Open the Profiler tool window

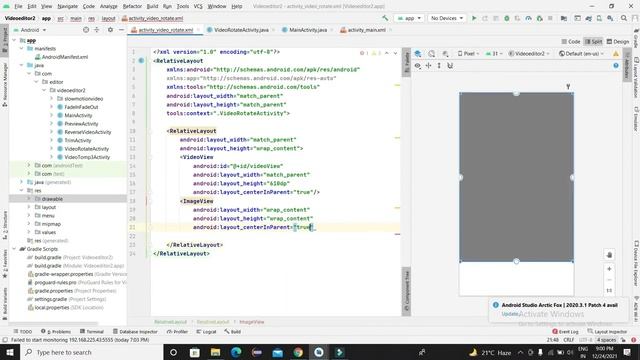point(177,331)
